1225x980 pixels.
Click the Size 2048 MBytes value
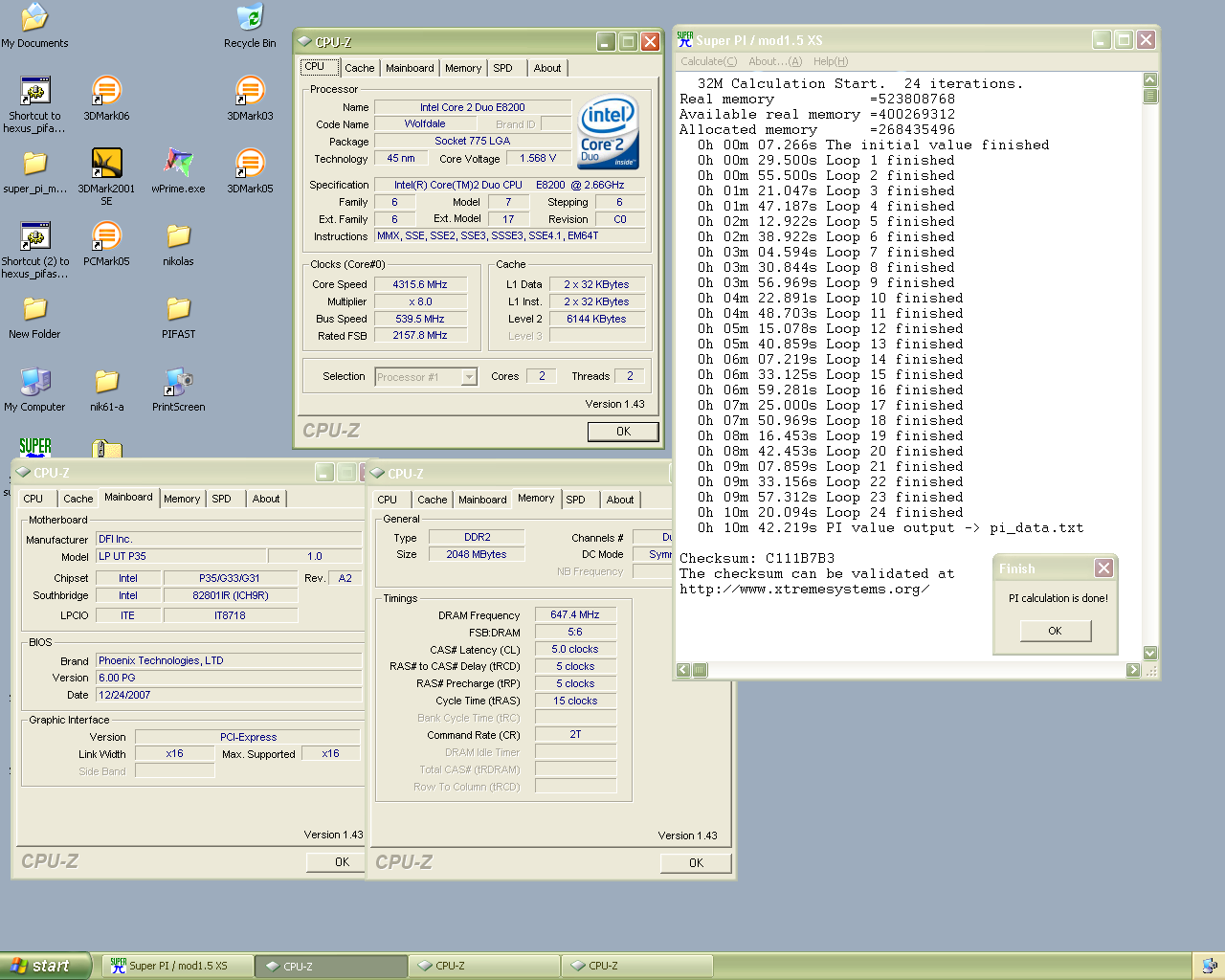pos(477,554)
